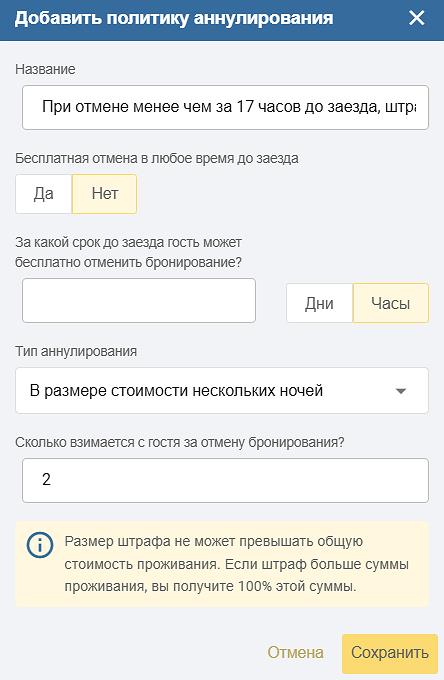Click the Сохранить button

pyautogui.click(x=390, y=654)
